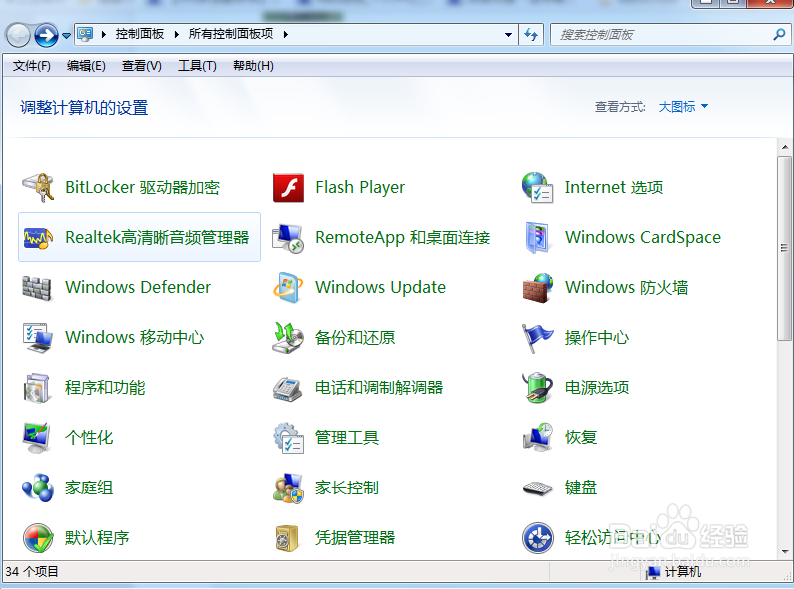Click the 搜索控制面板 search field
The width and height of the screenshot is (794, 589).
tap(663, 34)
